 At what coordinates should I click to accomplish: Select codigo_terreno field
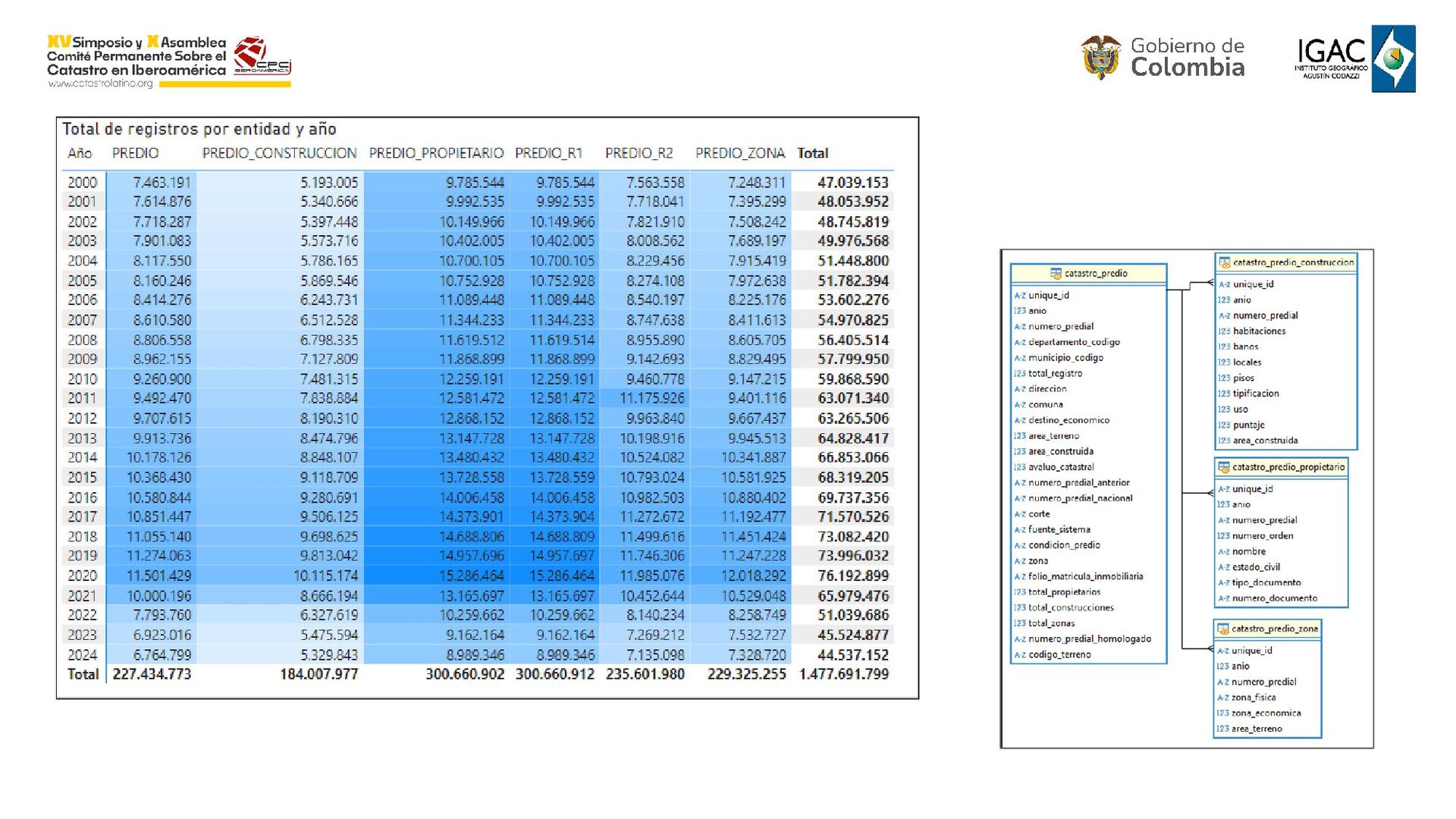click(1059, 654)
